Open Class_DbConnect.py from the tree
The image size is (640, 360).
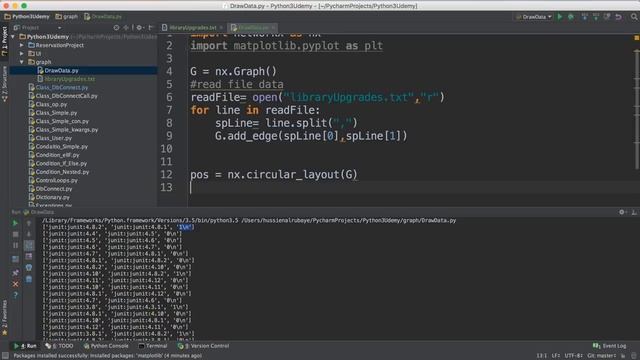[61, 87]
